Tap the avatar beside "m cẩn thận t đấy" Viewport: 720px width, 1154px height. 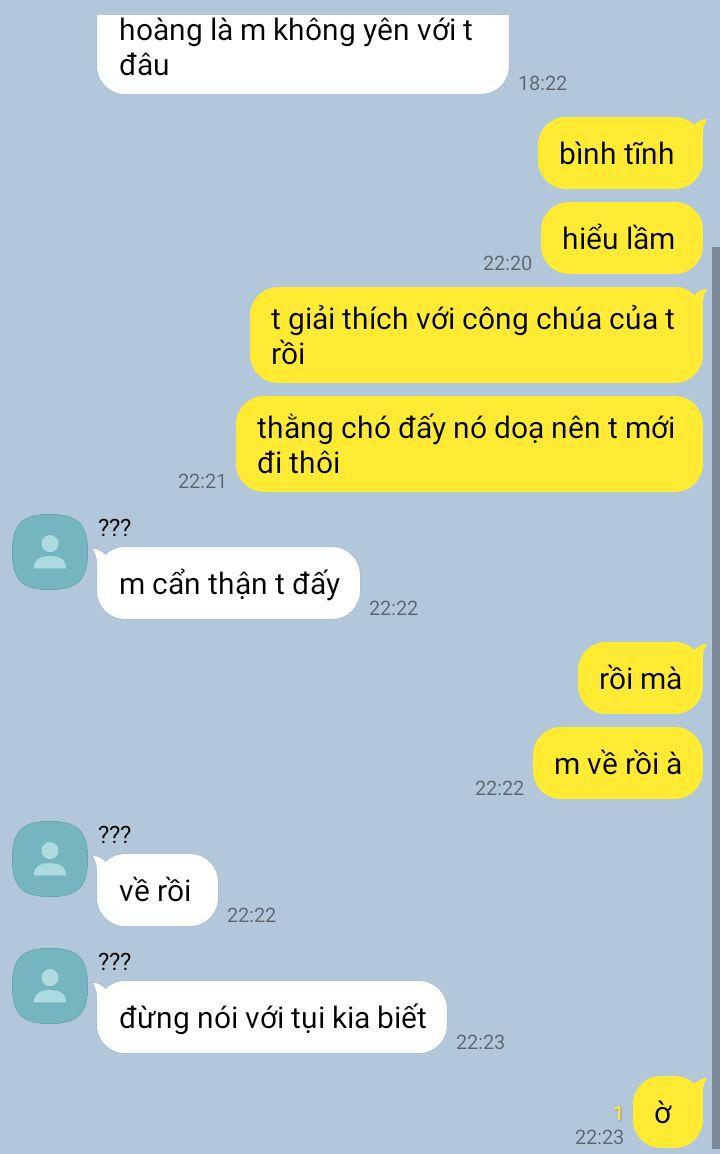(x=50, y=552)
